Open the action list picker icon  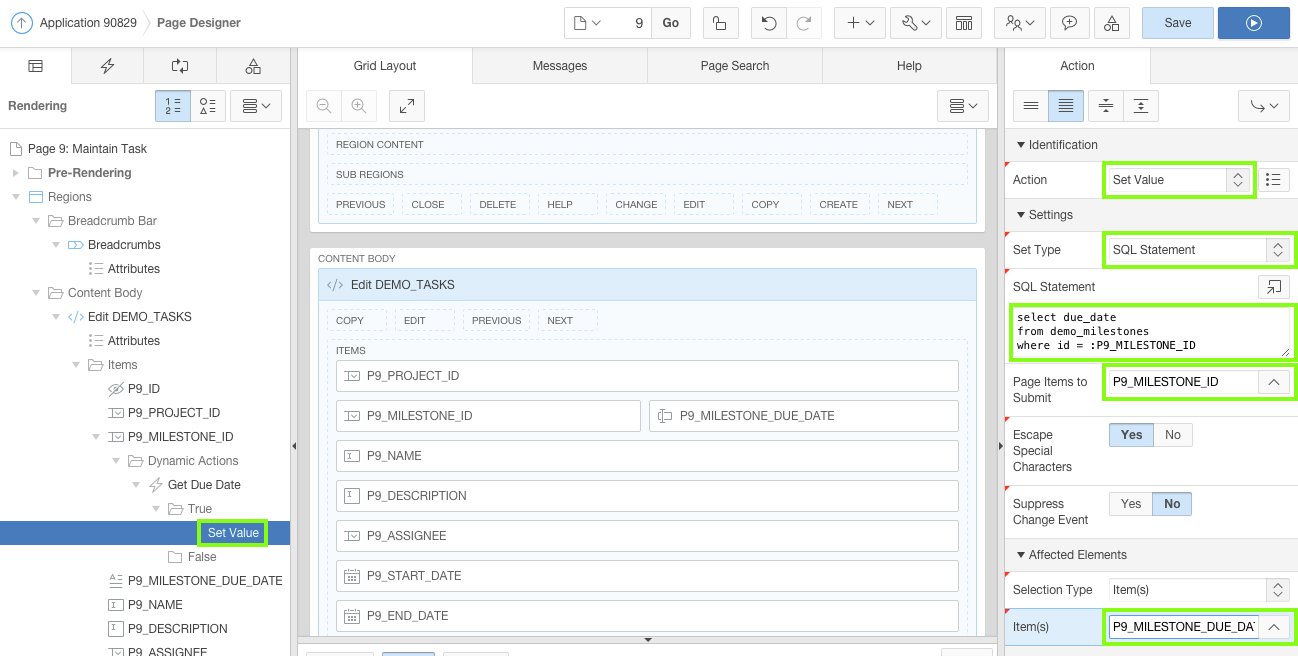pos(1273,180)
